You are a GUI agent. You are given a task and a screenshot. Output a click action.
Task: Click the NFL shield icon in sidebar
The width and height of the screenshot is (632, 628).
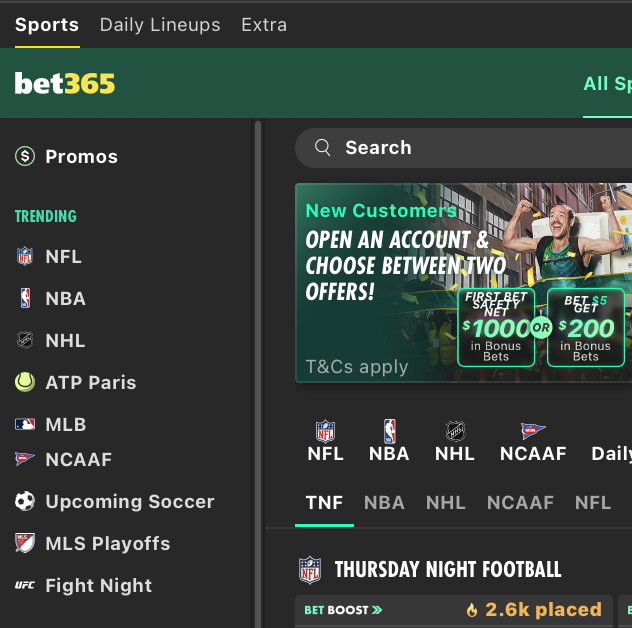click(25, 256)
